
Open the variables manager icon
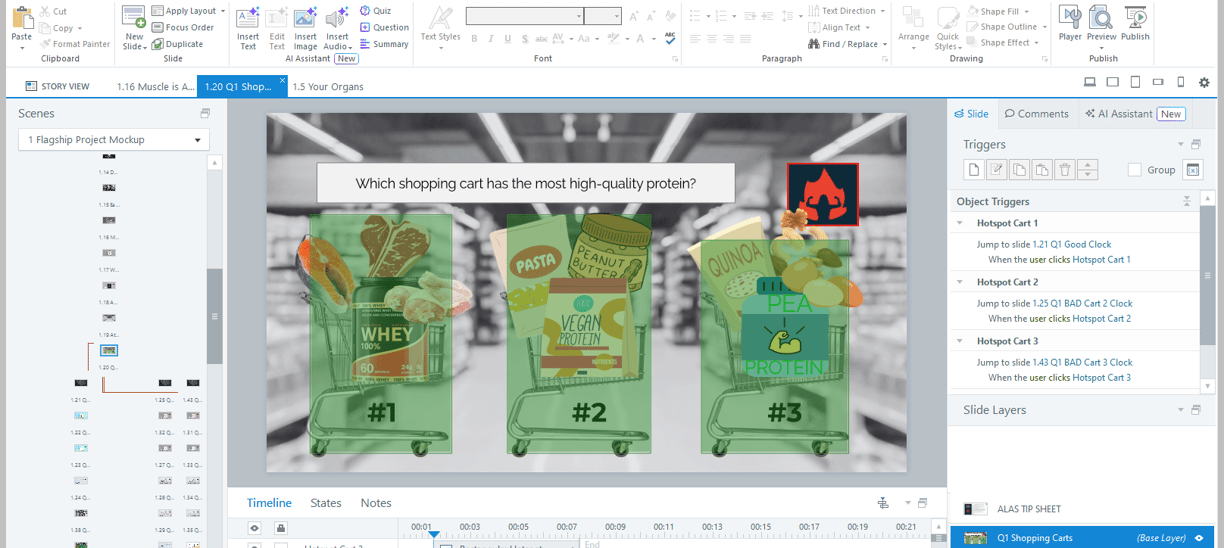[1192, 170]
